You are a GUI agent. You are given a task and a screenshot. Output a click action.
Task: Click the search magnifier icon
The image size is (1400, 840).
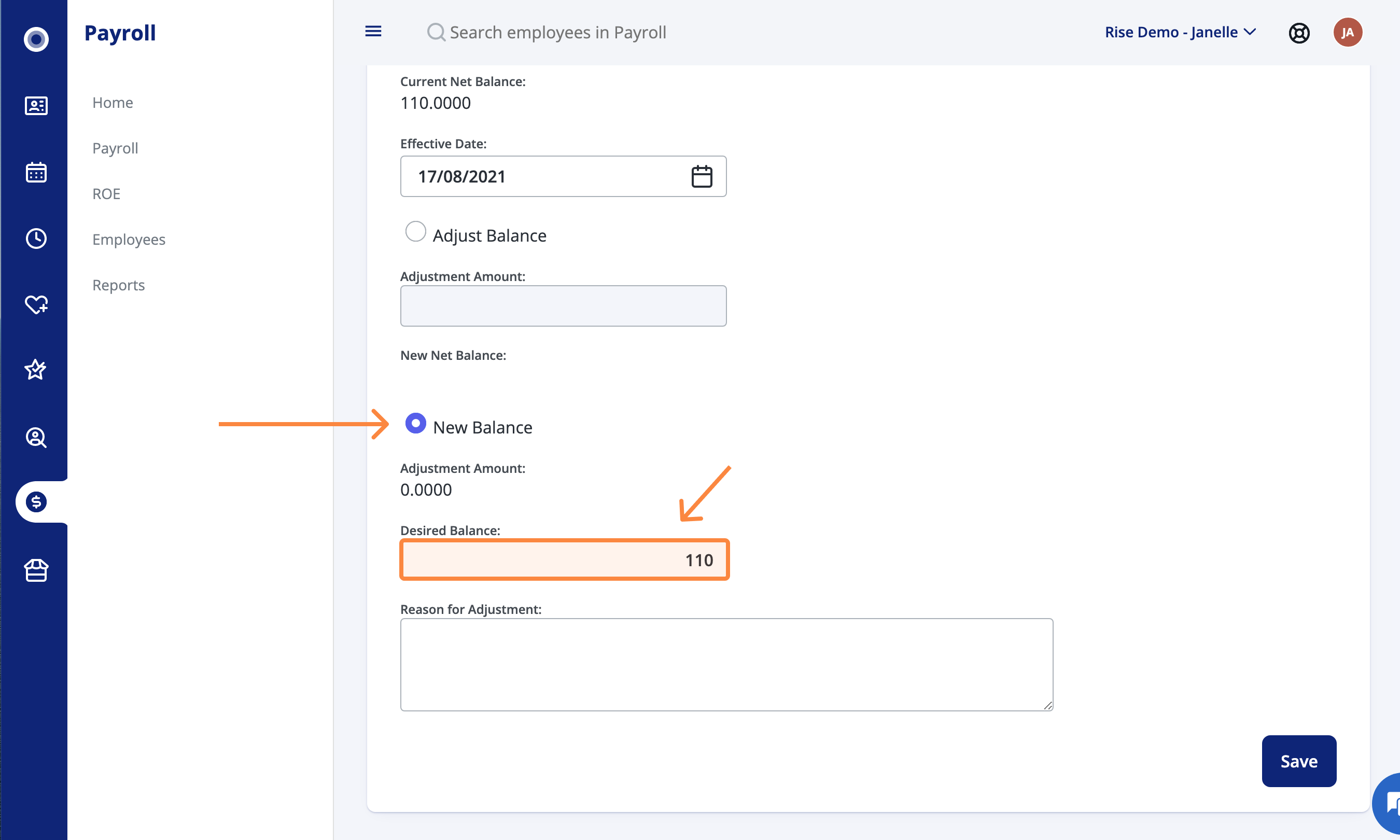click(x=436, y=32)
